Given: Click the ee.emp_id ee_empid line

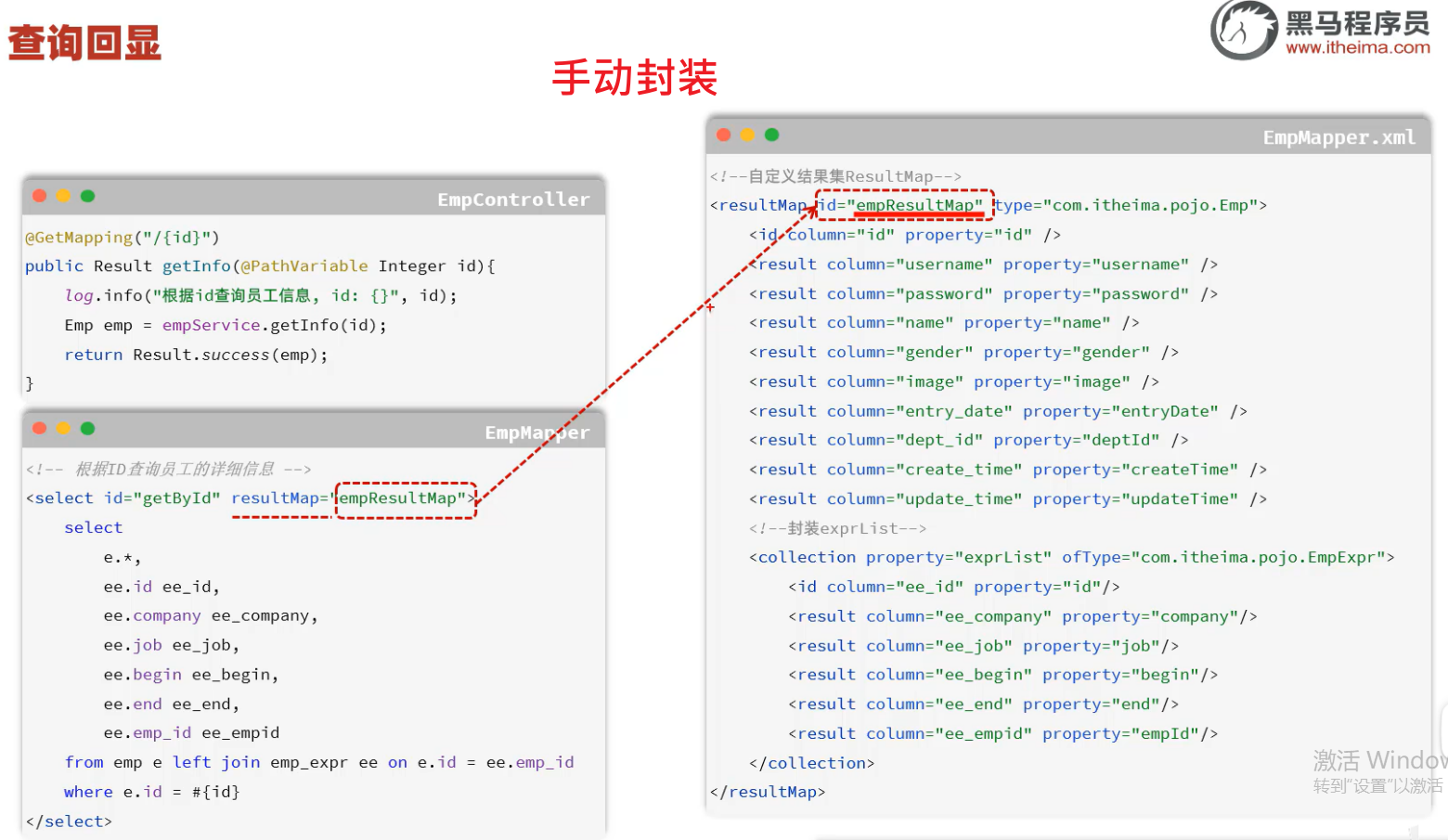Looking at the screenshot, I should [191, 733].
